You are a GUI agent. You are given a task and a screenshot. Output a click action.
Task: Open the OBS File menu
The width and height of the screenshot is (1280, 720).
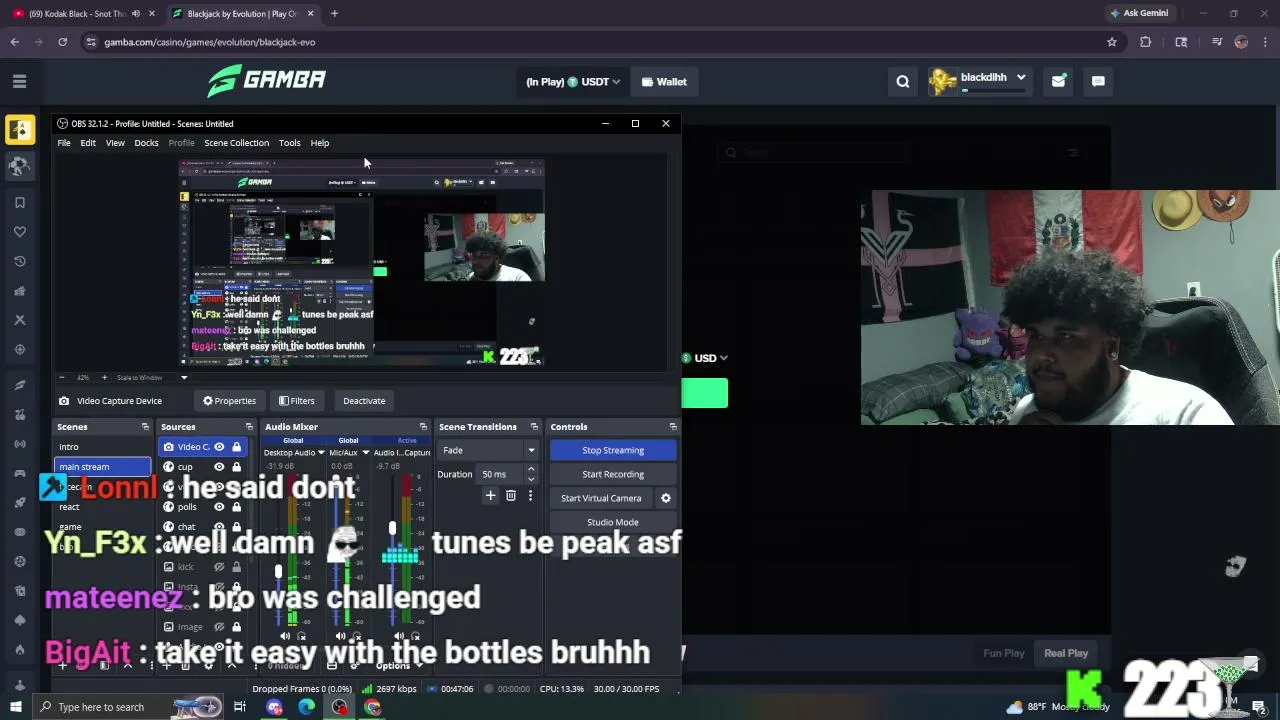tap(64, 143)
